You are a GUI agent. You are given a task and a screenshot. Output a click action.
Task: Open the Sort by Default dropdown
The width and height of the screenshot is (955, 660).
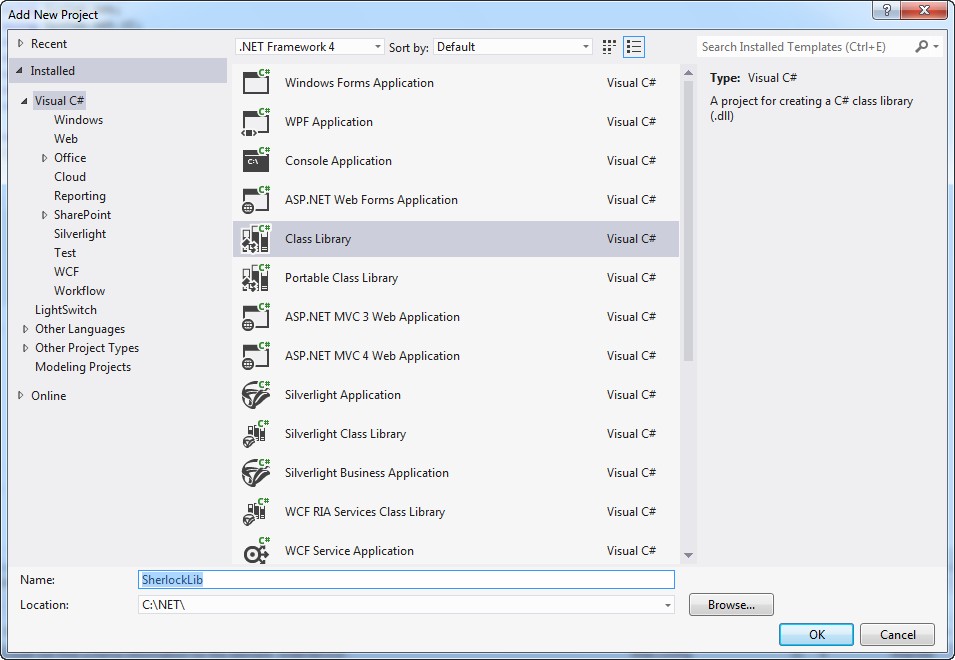(x=513, y=47)
